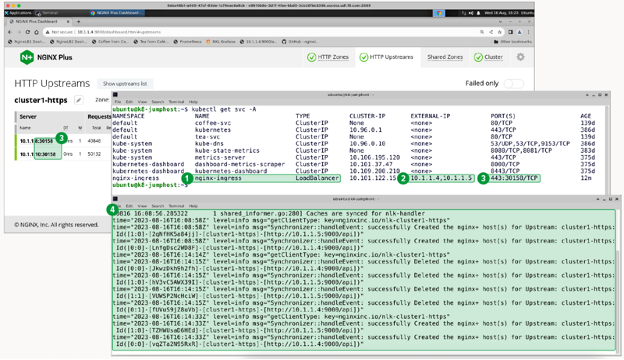Open the browser home page
The height and width of the screenshot is (360, 624).
(36, 32)
